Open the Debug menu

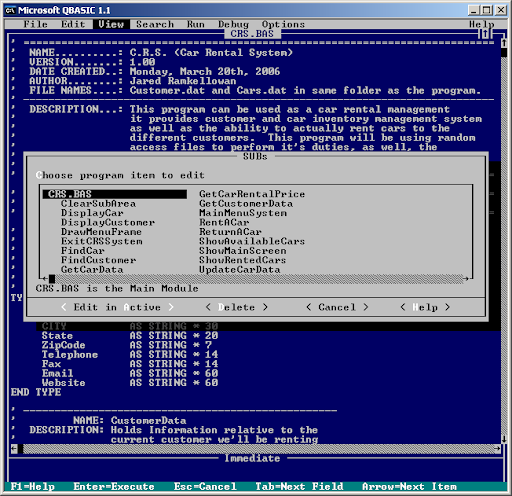[233, 24]
